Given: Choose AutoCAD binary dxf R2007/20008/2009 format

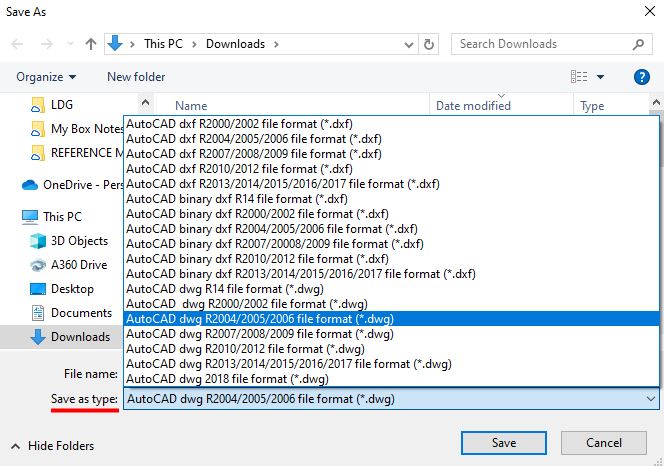Looking at the screenshot, I should (391, 244).
